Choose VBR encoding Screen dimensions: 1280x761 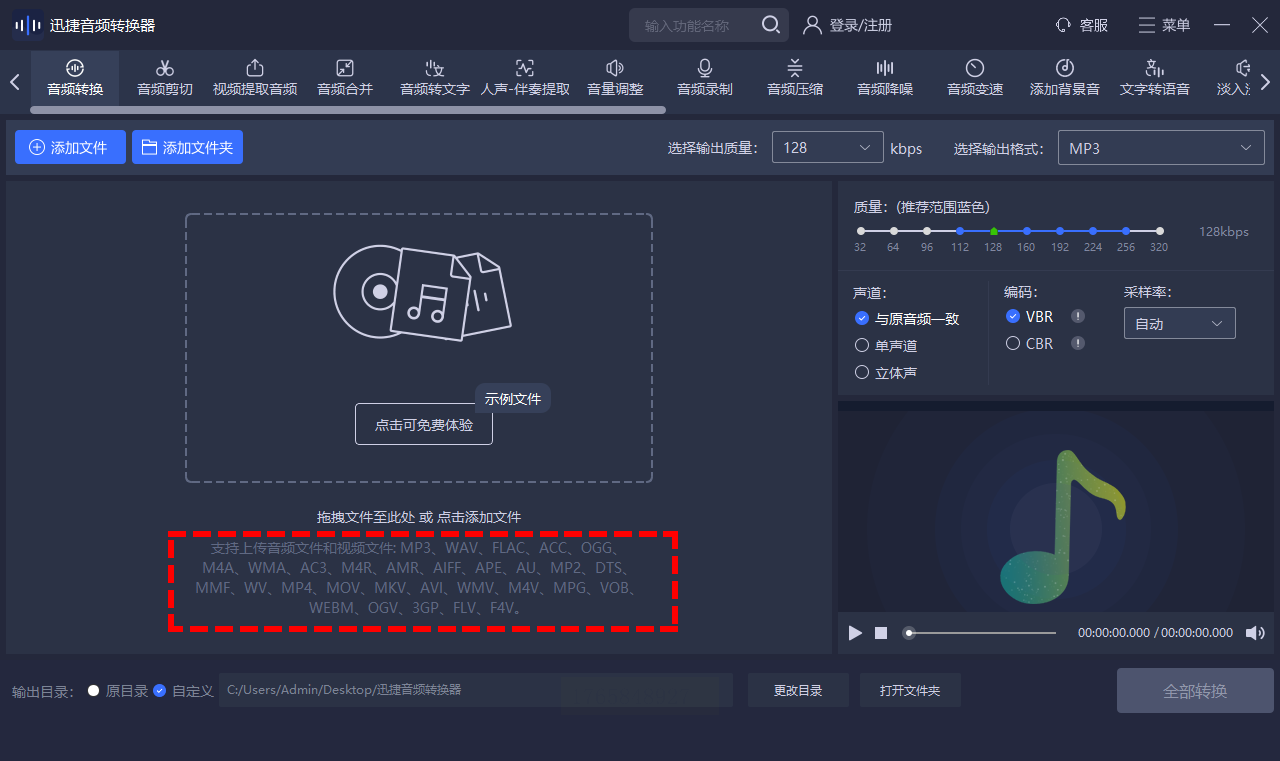click(1029, 317)
